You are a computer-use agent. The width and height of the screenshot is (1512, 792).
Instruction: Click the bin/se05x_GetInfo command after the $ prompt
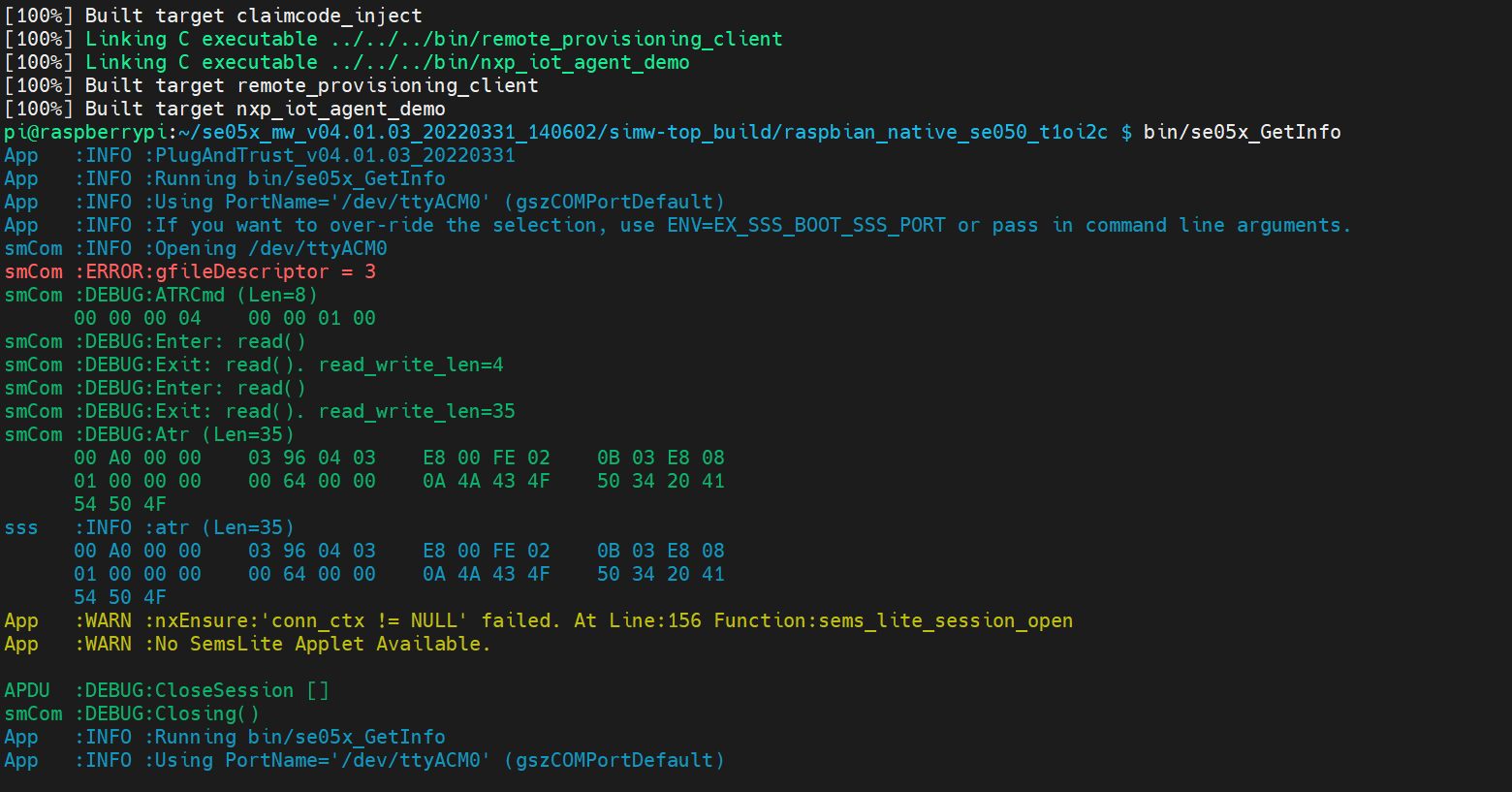click(1242, 132)
